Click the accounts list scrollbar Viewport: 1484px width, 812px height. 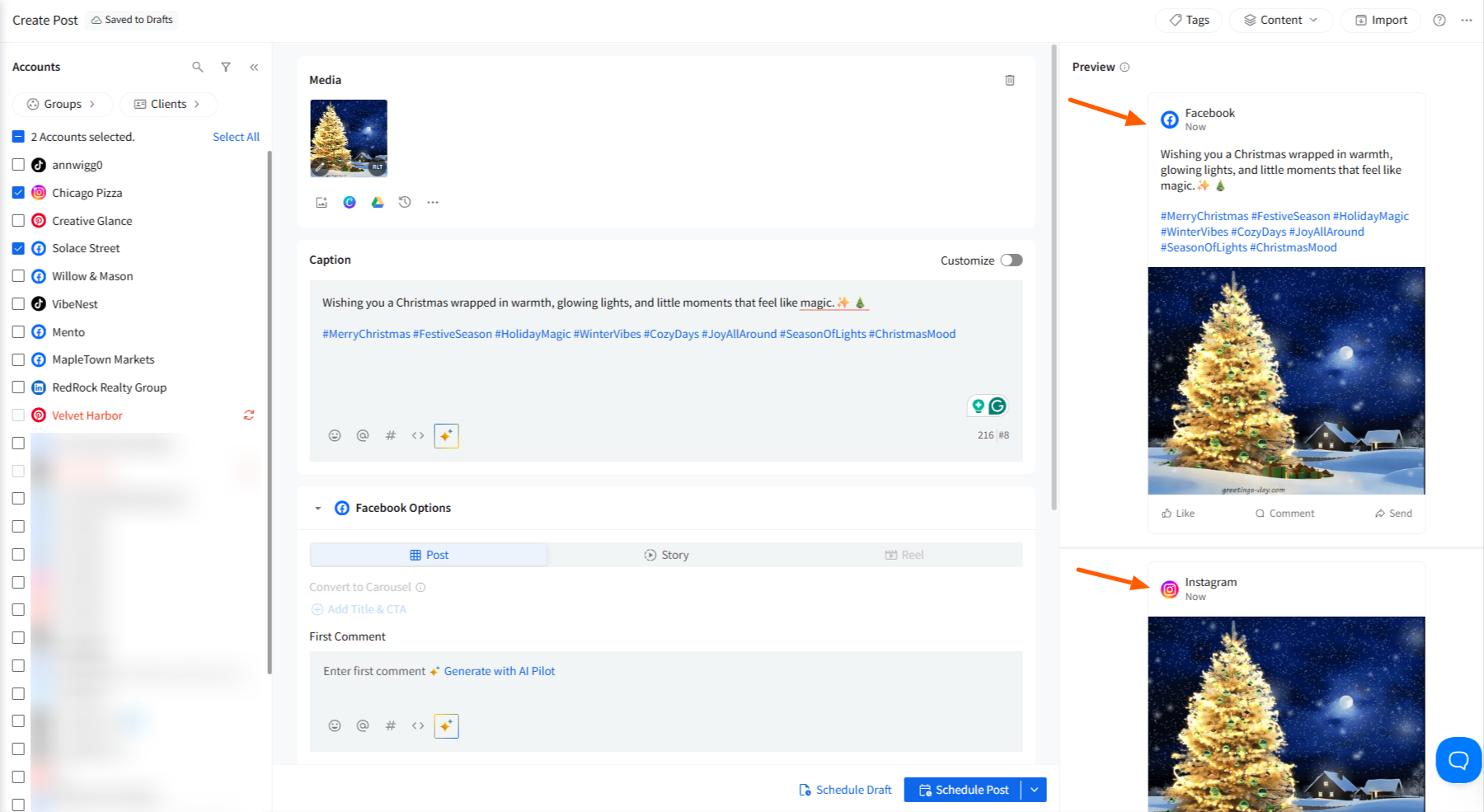click(270, 412)
